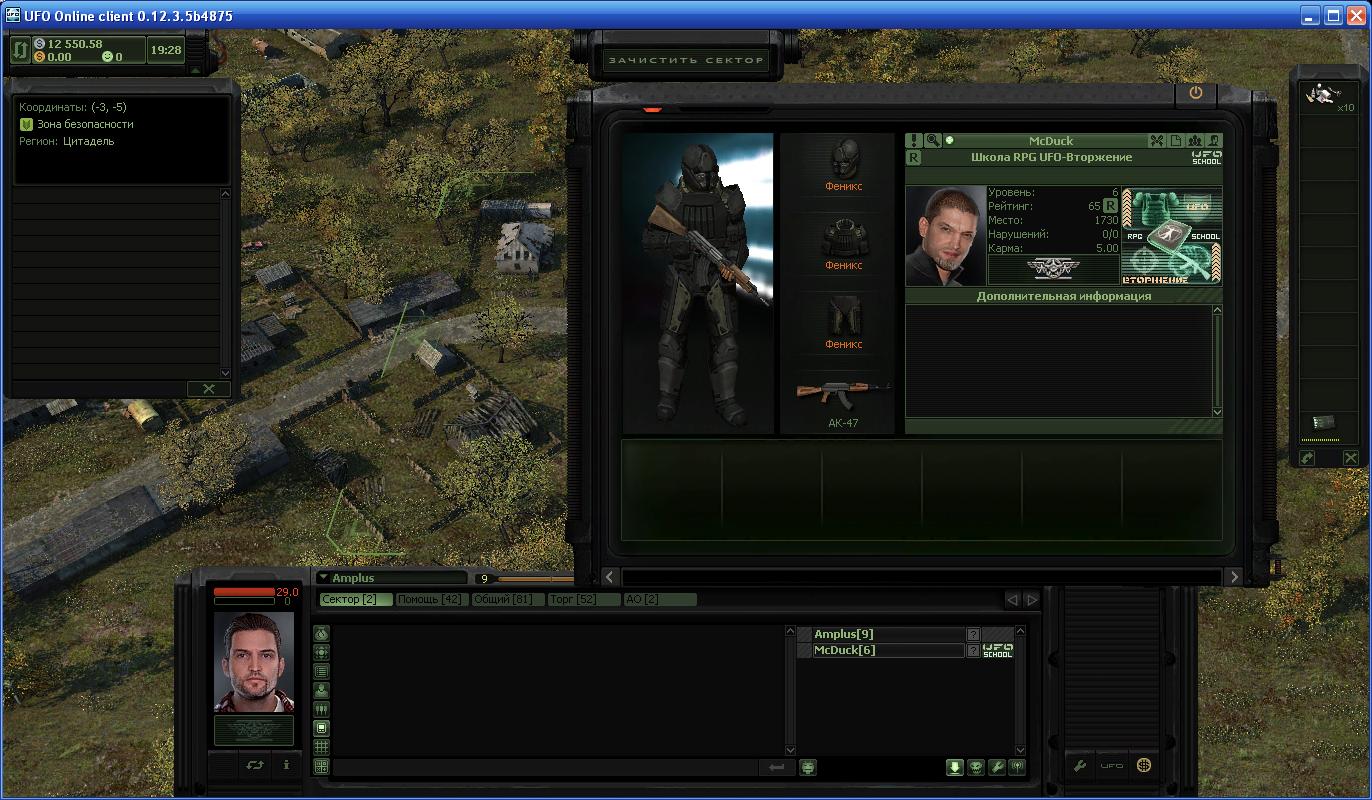The width and height of the screenshot is (1372, 800).
Task: Click the X button under the inventory strip
Action: coord(1350,458)
